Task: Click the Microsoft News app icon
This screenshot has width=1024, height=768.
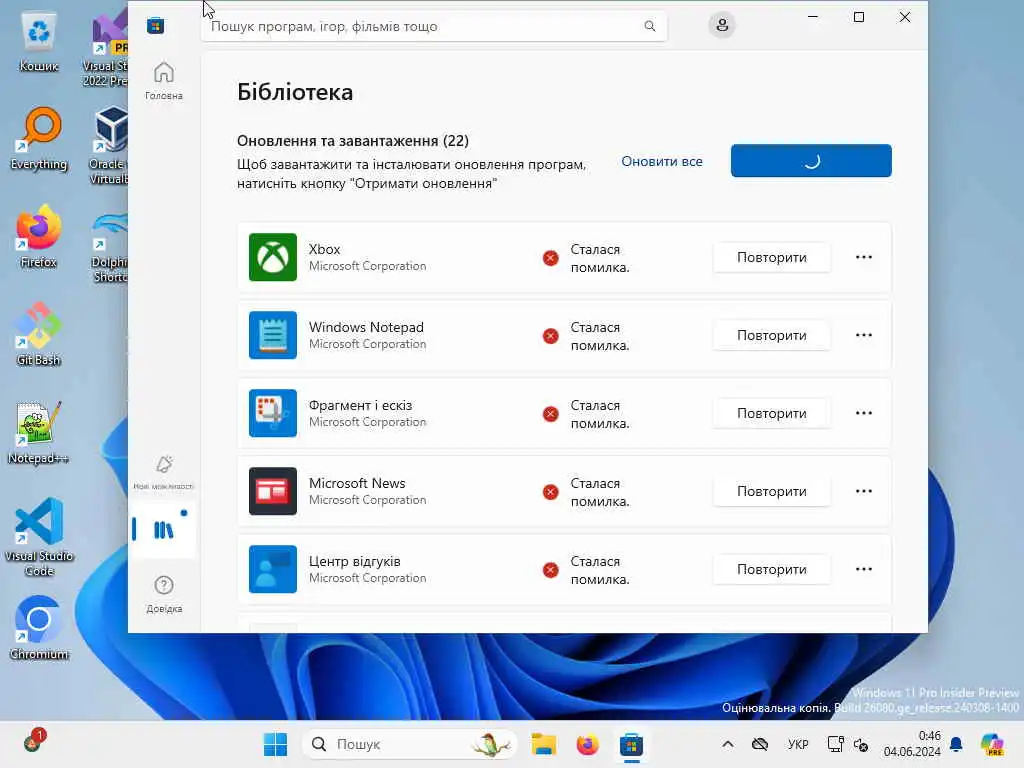Action: [x=273, y=491]
